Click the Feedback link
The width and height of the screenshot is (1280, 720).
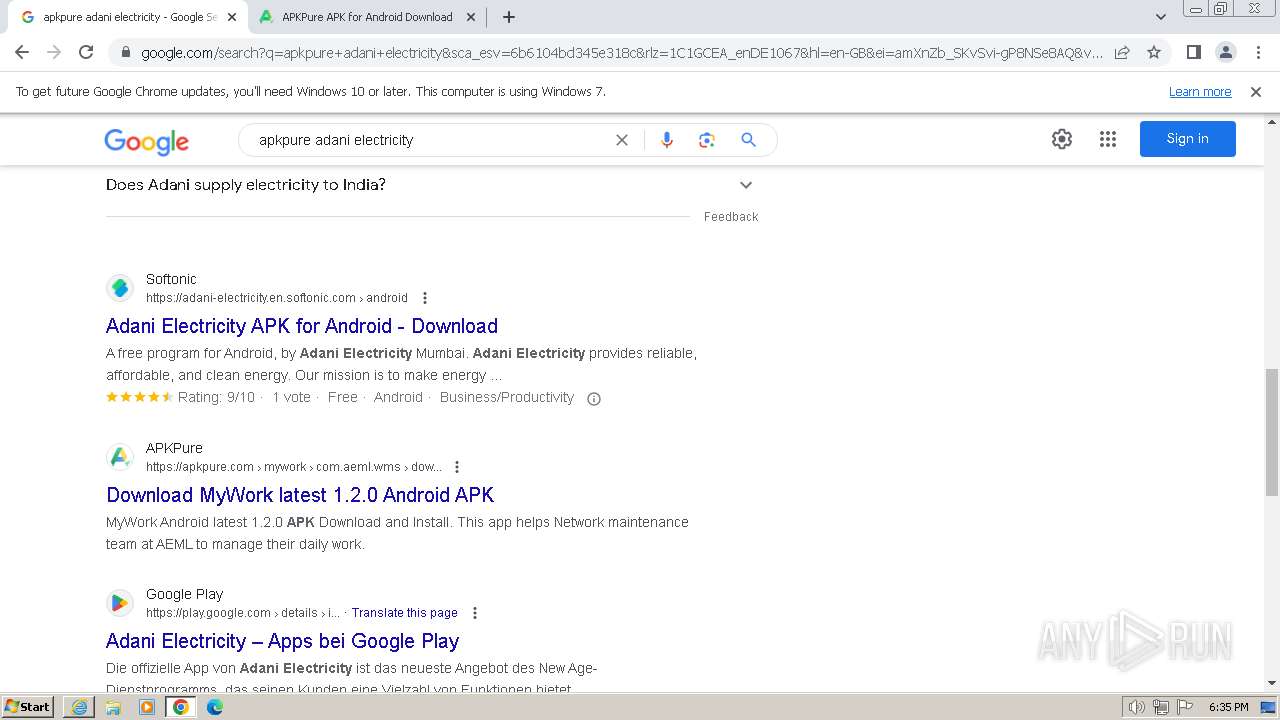731,217
